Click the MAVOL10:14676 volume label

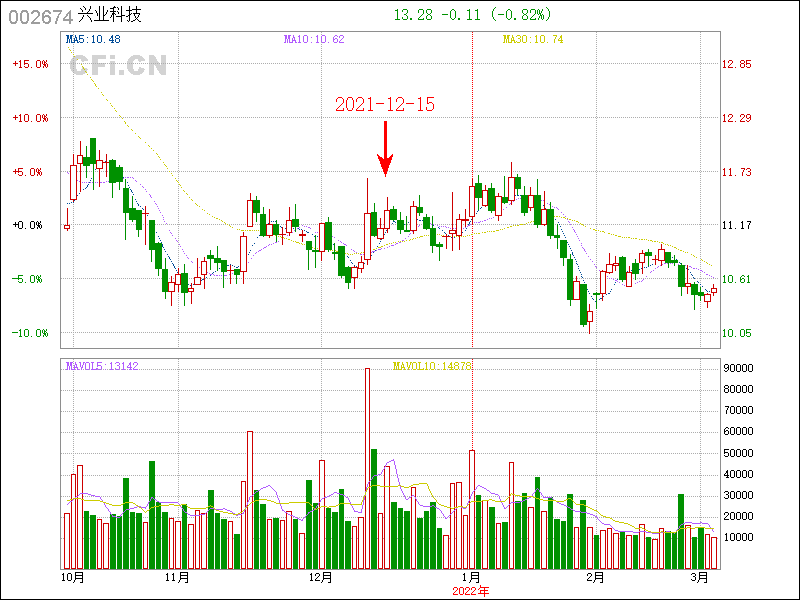point(432,366)
